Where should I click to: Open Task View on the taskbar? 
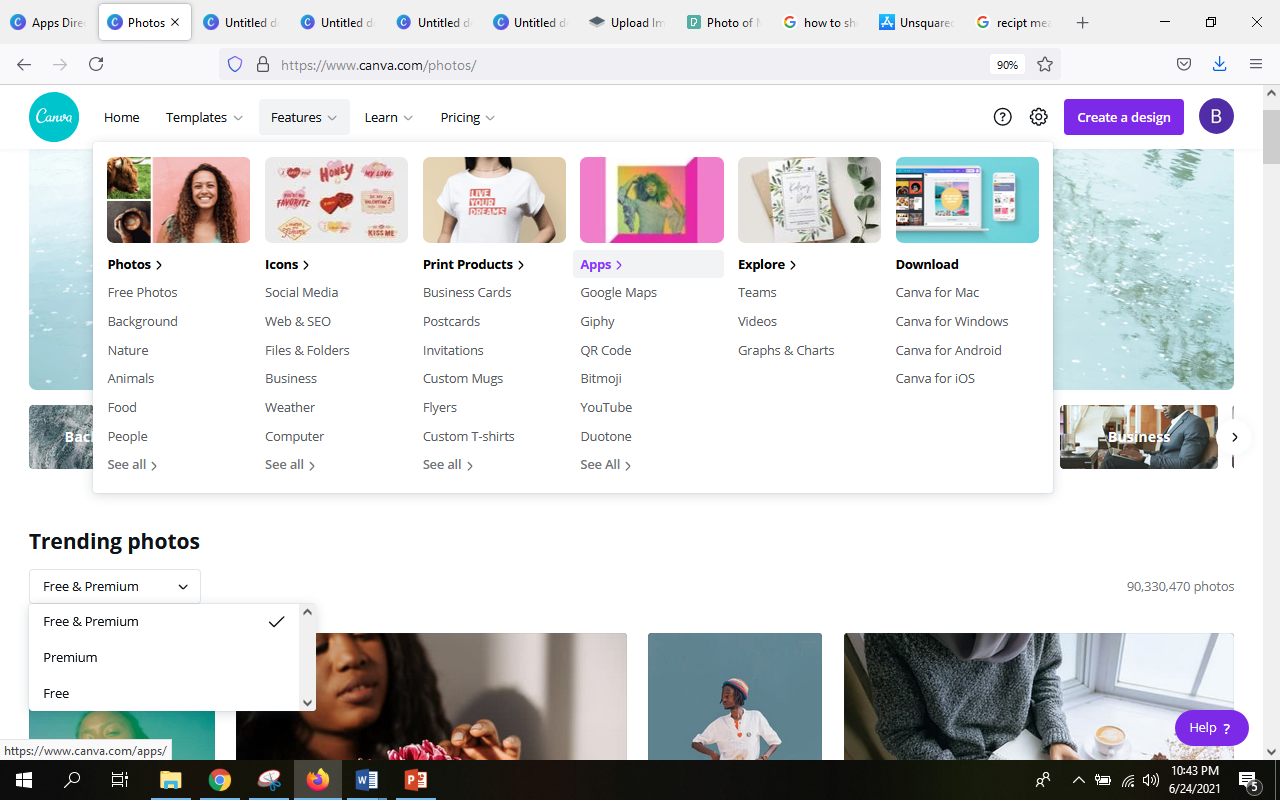pos(120,780)
